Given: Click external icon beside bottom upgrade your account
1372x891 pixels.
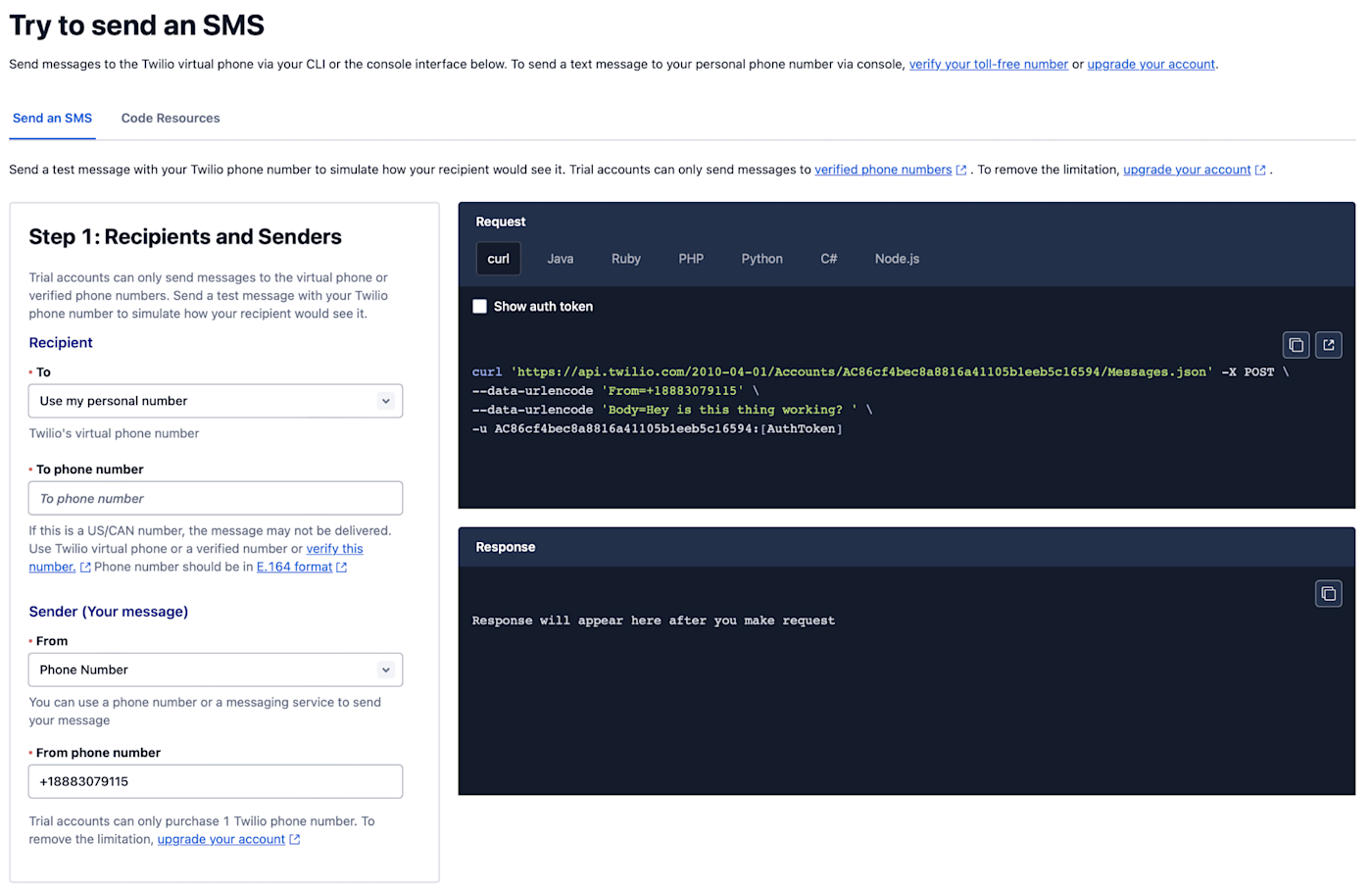Looking at the screenshot, I should point(295,840).
